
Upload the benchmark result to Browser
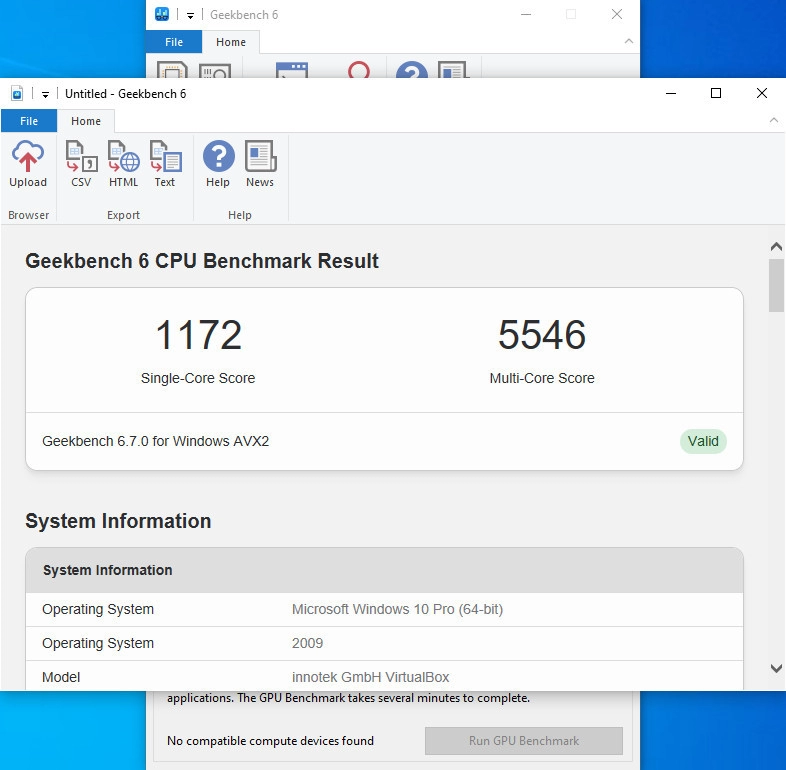(x=28, y=164)
